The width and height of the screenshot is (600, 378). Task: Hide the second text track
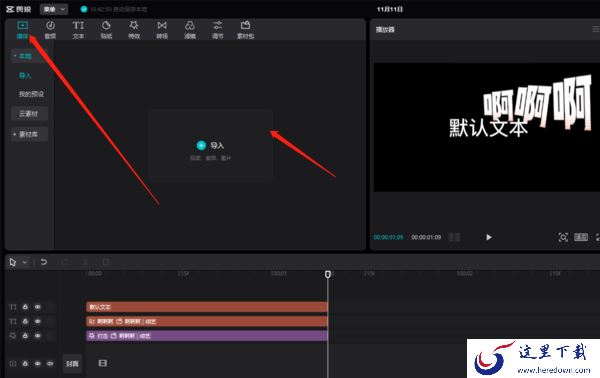pos(38,321)
